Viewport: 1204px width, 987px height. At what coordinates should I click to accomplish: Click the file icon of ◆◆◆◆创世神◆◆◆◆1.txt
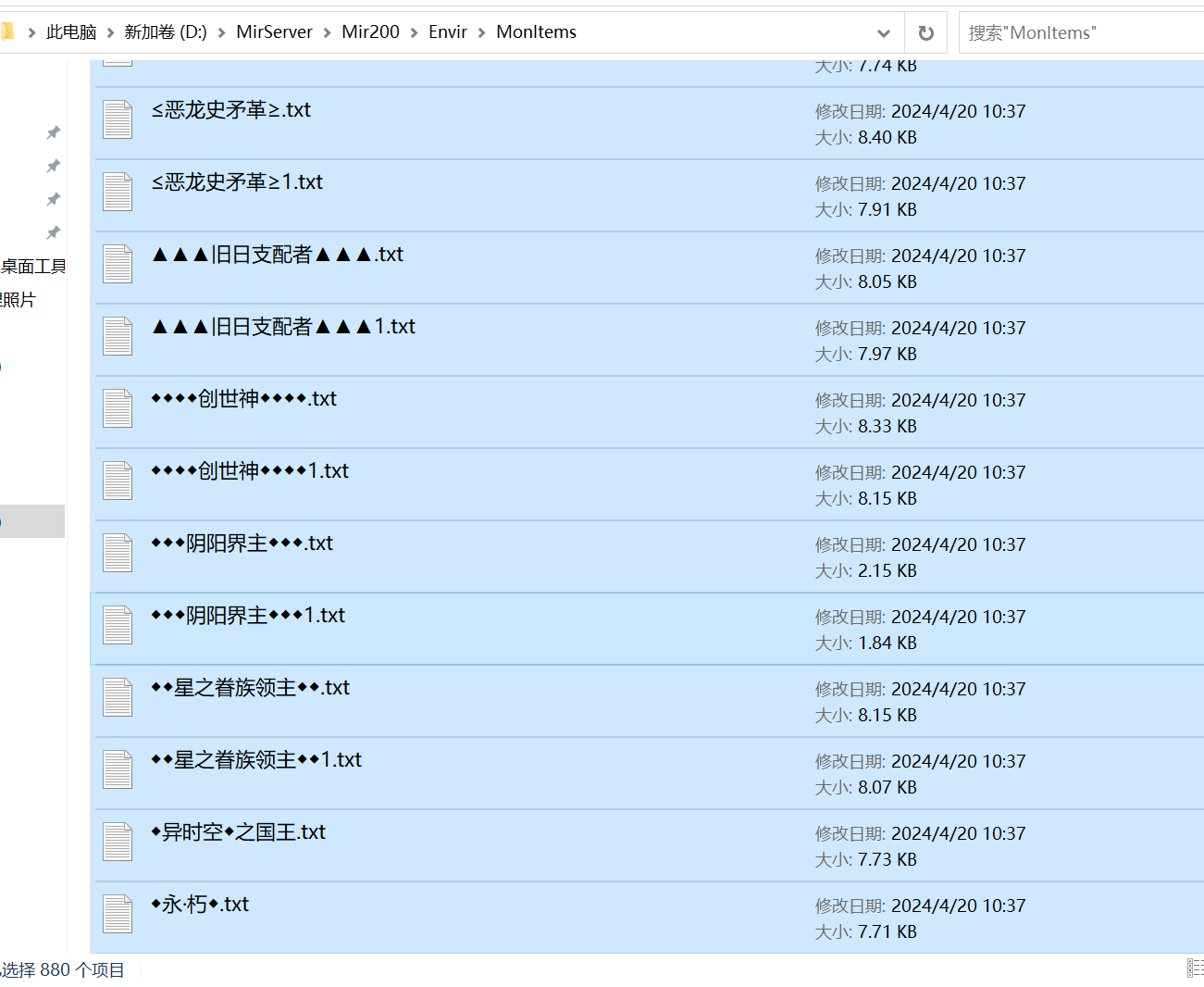click(118, 481)
